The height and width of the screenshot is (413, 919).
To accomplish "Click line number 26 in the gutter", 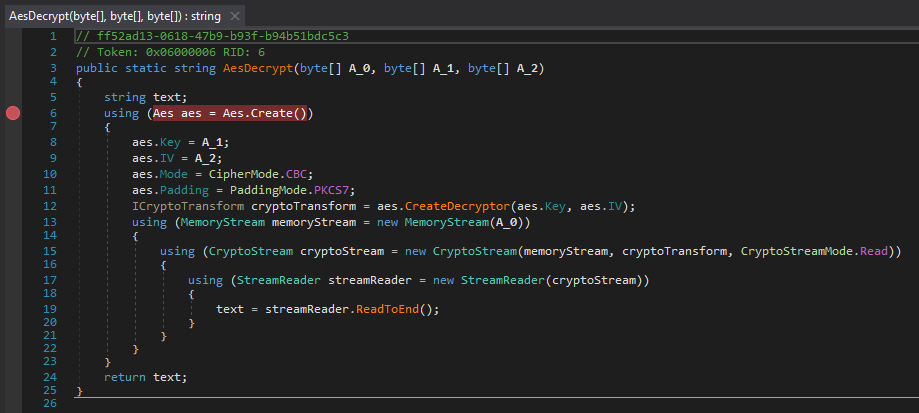I will pos(50,403).
